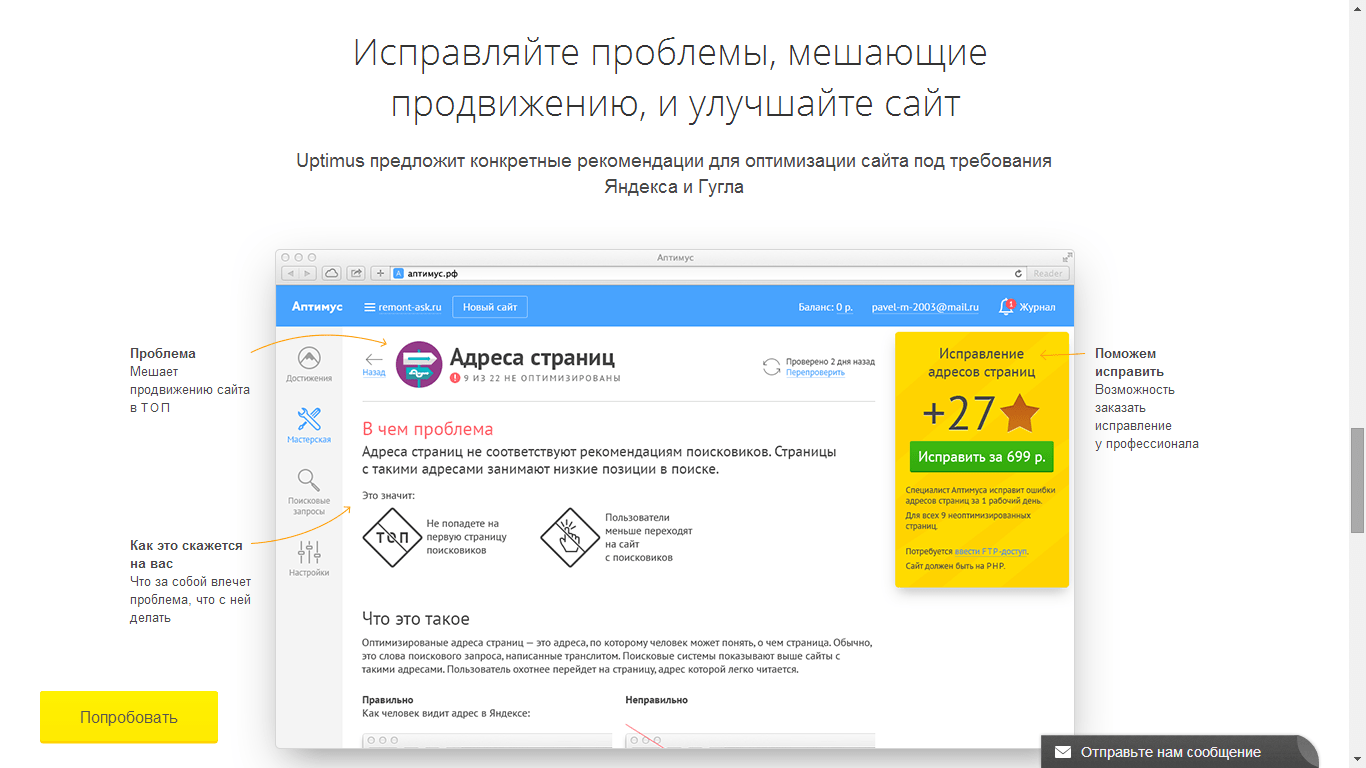
Task: Click browser forward navigation arrow
Action: pyautogui.click(x=307, y=273)
